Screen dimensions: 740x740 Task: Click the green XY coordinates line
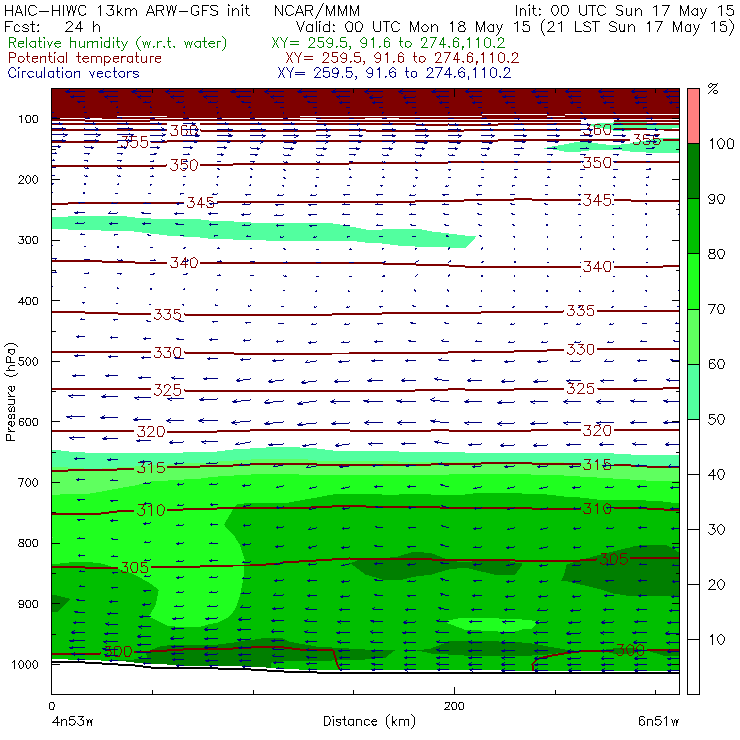(x=388, y=43)
